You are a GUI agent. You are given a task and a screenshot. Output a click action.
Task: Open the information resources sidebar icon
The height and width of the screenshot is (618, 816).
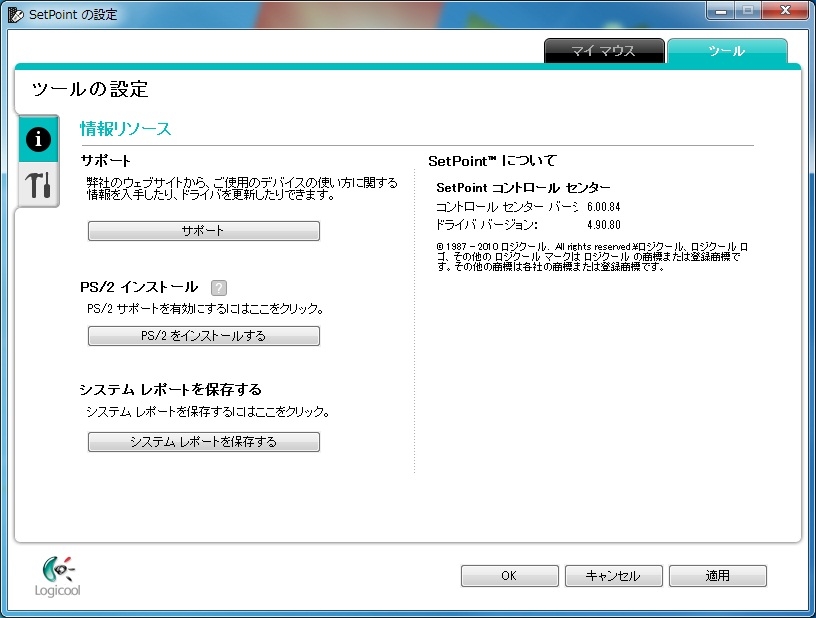point(39,139)
